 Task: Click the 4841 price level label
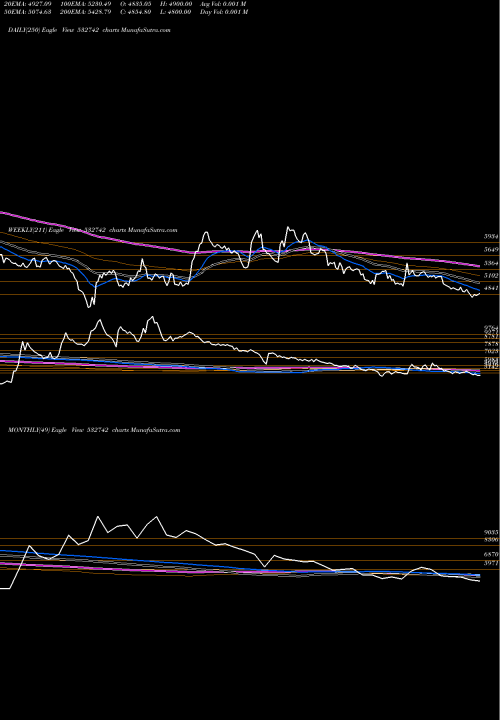[491, 288]
